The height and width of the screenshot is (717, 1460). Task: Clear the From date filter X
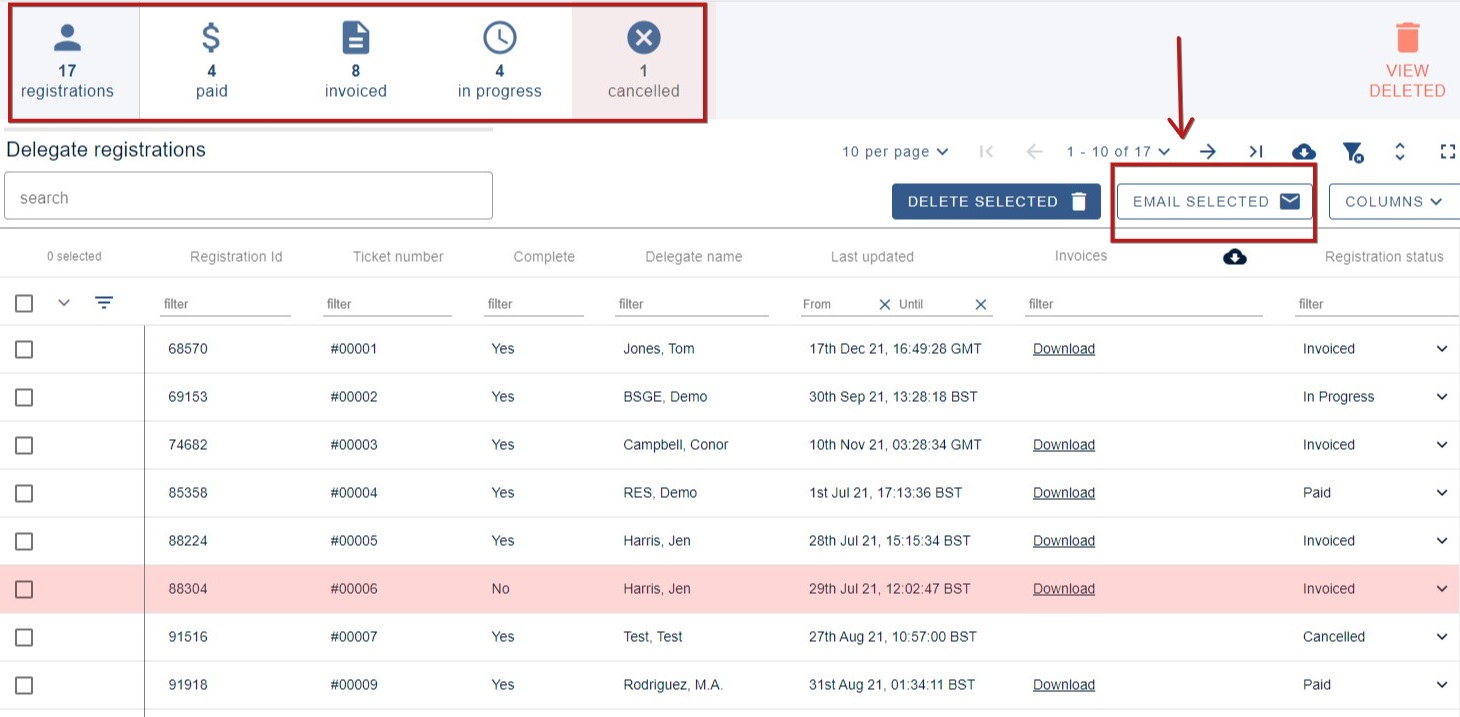coord(884,304)
